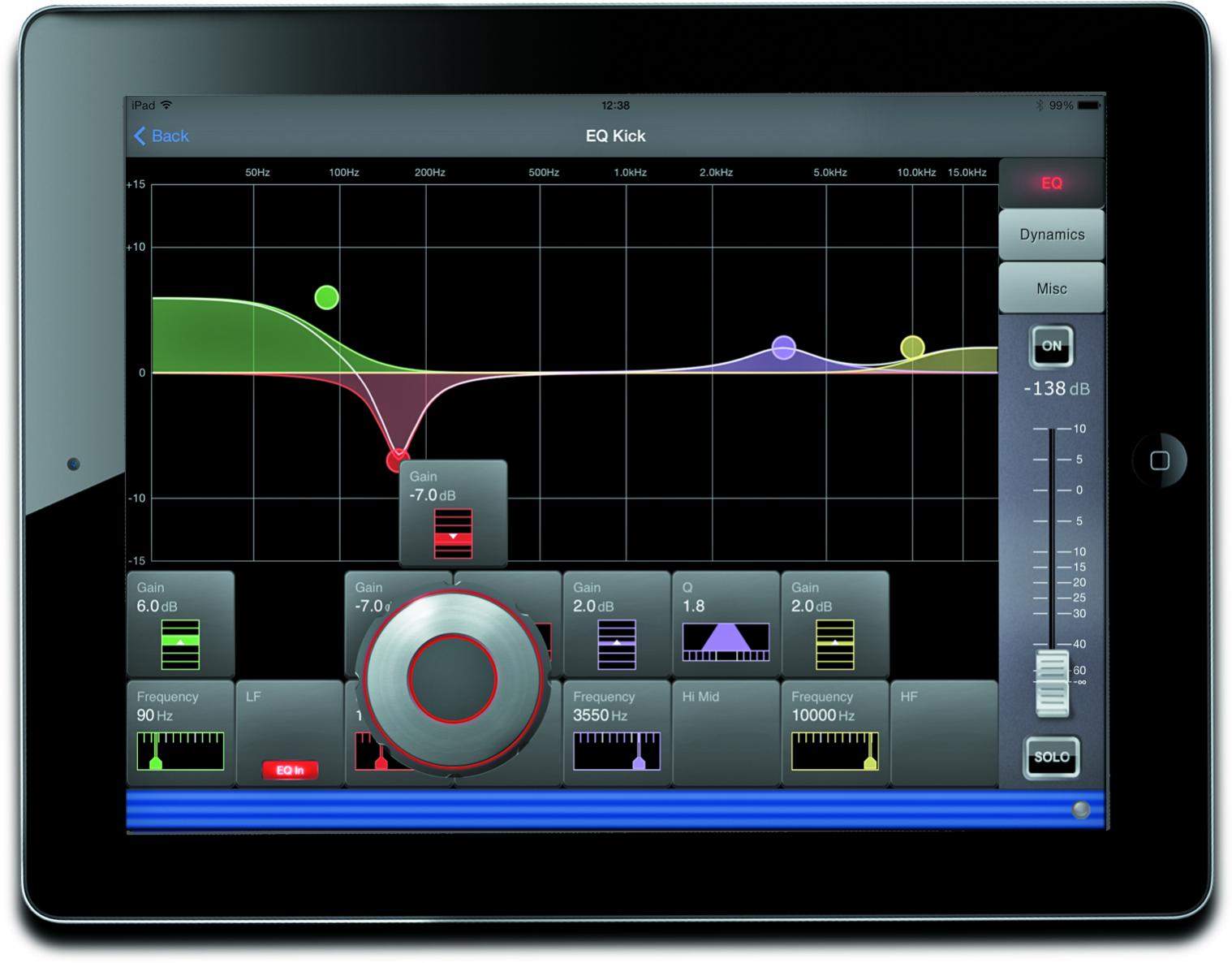Select the yellow HF band node
This screenshot has height=963, width=1232.
pos(912,348)
